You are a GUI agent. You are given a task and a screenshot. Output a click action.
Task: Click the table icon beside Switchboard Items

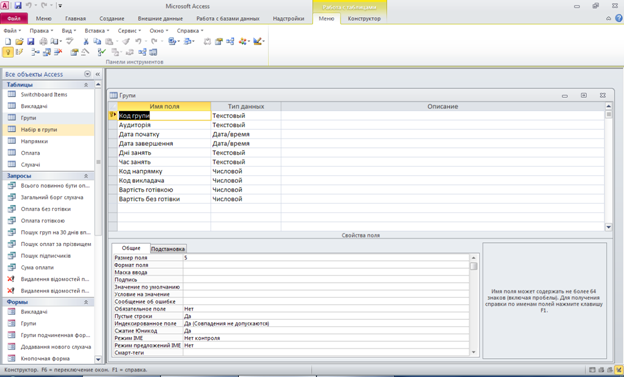click(x=12, y=94)
